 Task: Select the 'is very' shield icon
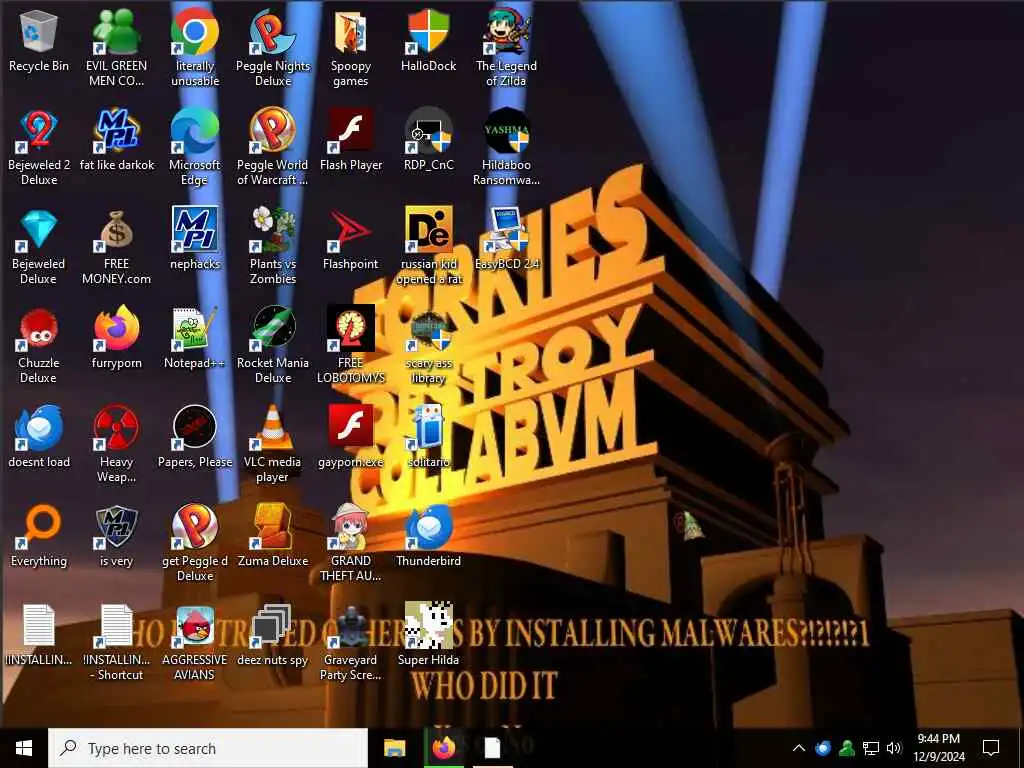tap(116, 536)
